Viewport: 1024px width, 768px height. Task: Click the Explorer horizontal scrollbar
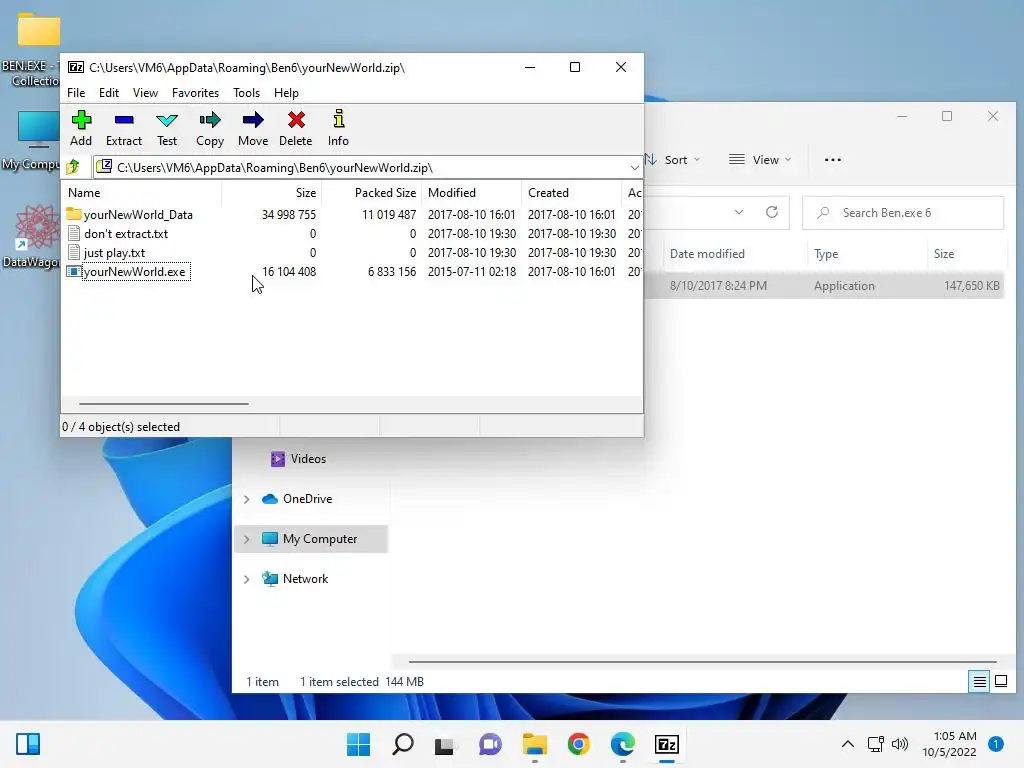(x=703, y=662)
